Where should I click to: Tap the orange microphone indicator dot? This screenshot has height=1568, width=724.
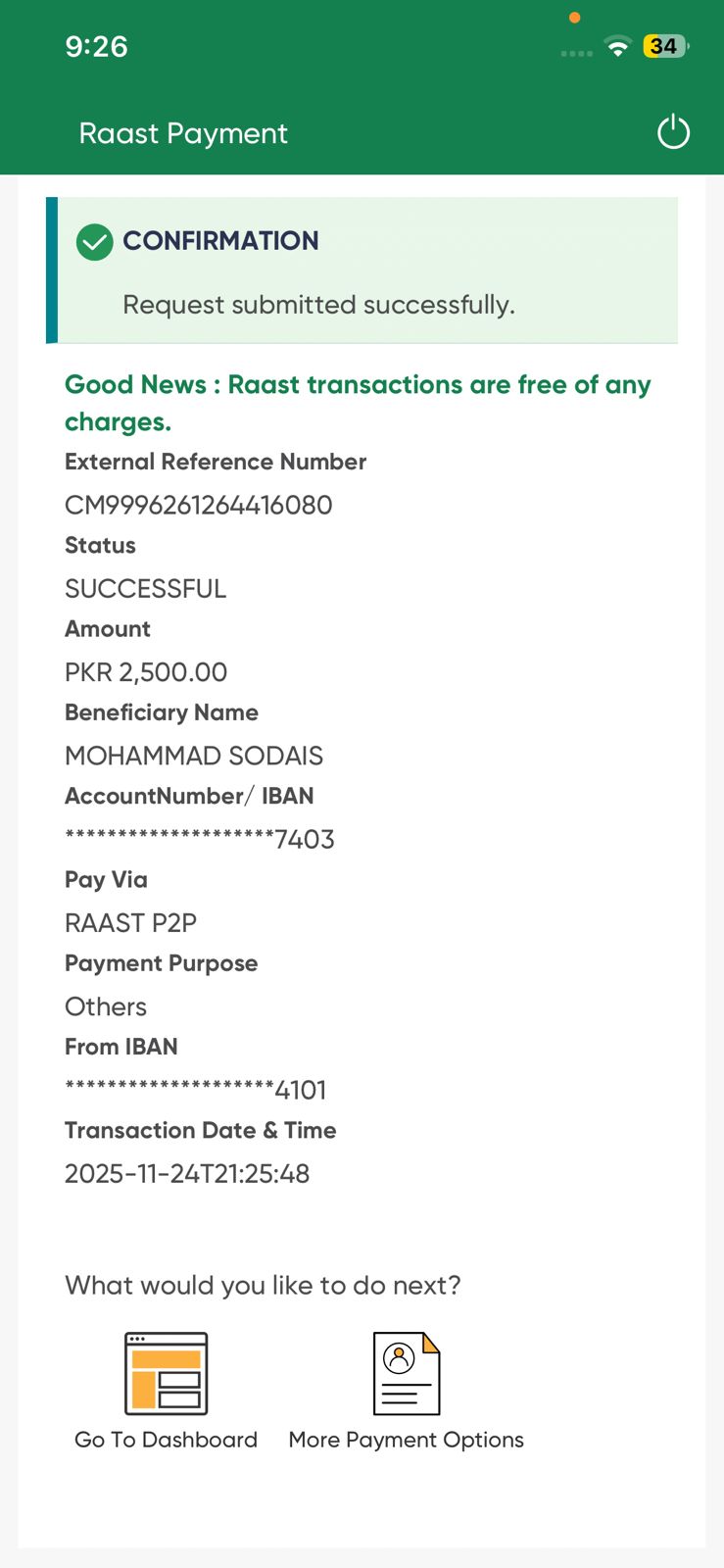pyautogui.click(x=575, y=18)
